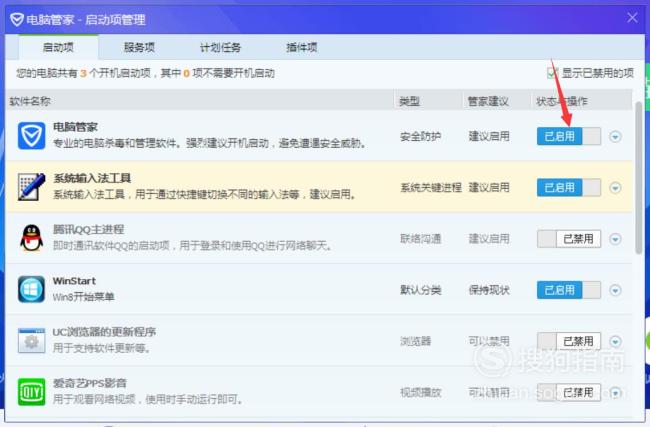Image resolution: width=650 pixels, height=427 pixels.
Task: Open dropdown arrow for 爱奇艺PPS影音 row
Action: pos(615,392)
